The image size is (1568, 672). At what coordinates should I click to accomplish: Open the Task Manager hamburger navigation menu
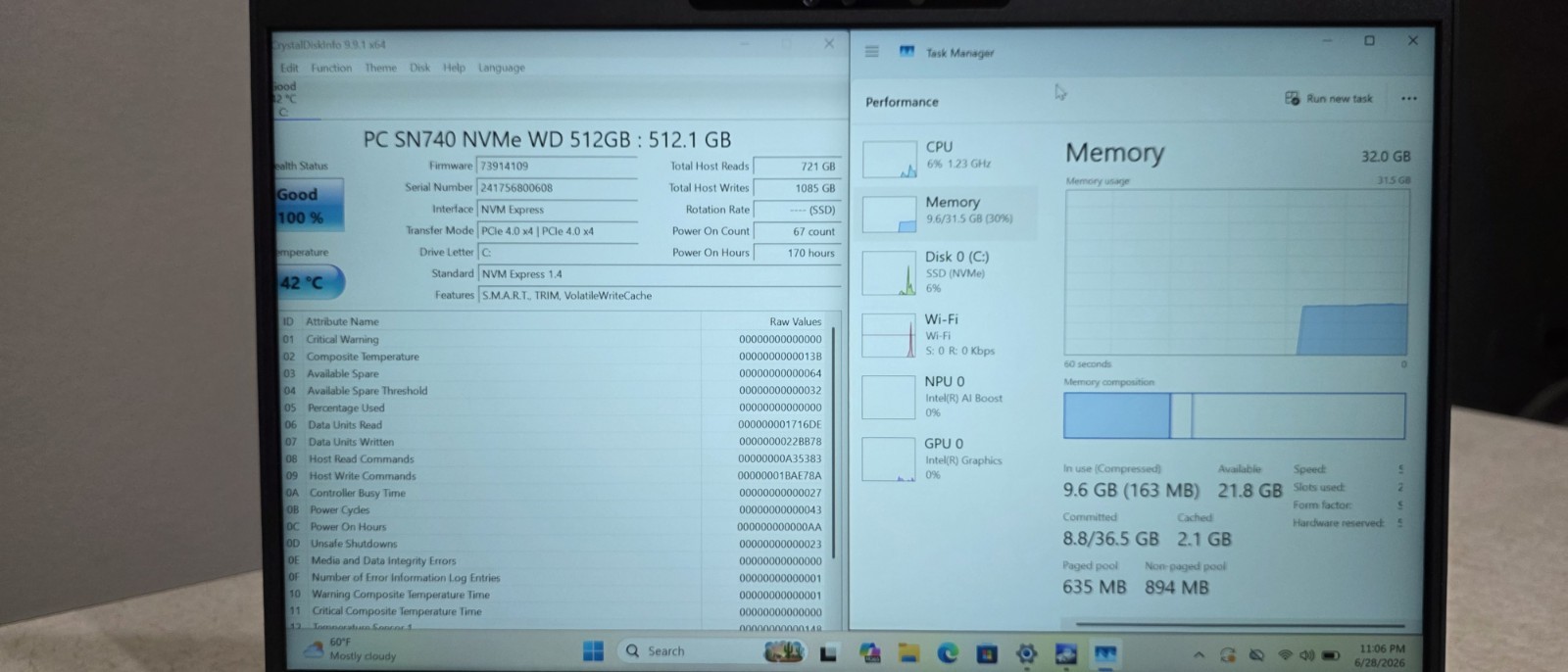click(x=871, y=51)
